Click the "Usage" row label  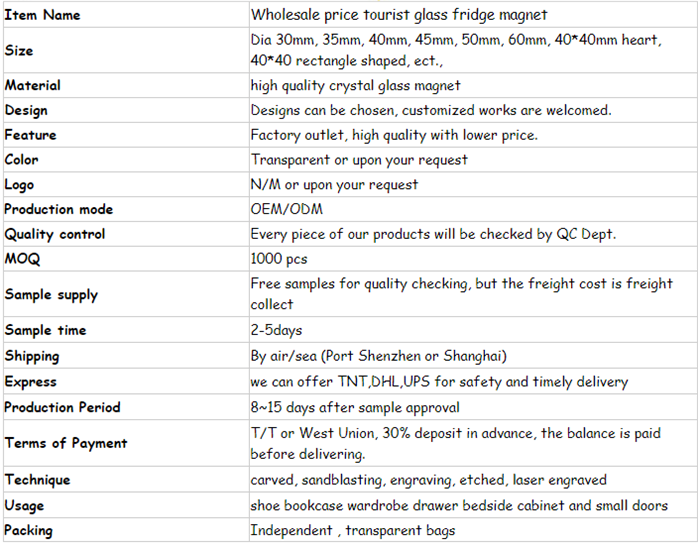24,505
